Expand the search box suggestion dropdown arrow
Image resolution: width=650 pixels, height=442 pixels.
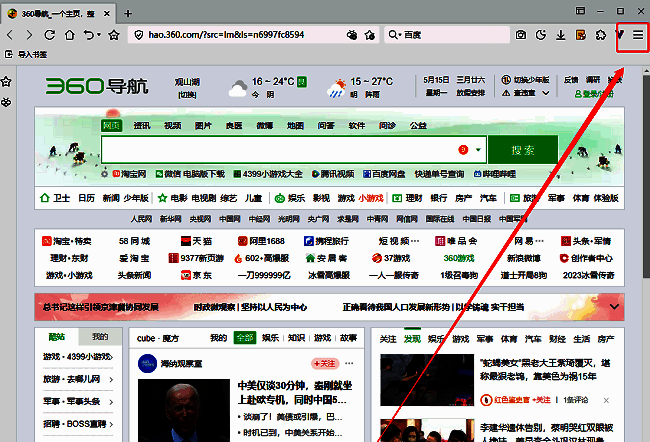[479, 150]
